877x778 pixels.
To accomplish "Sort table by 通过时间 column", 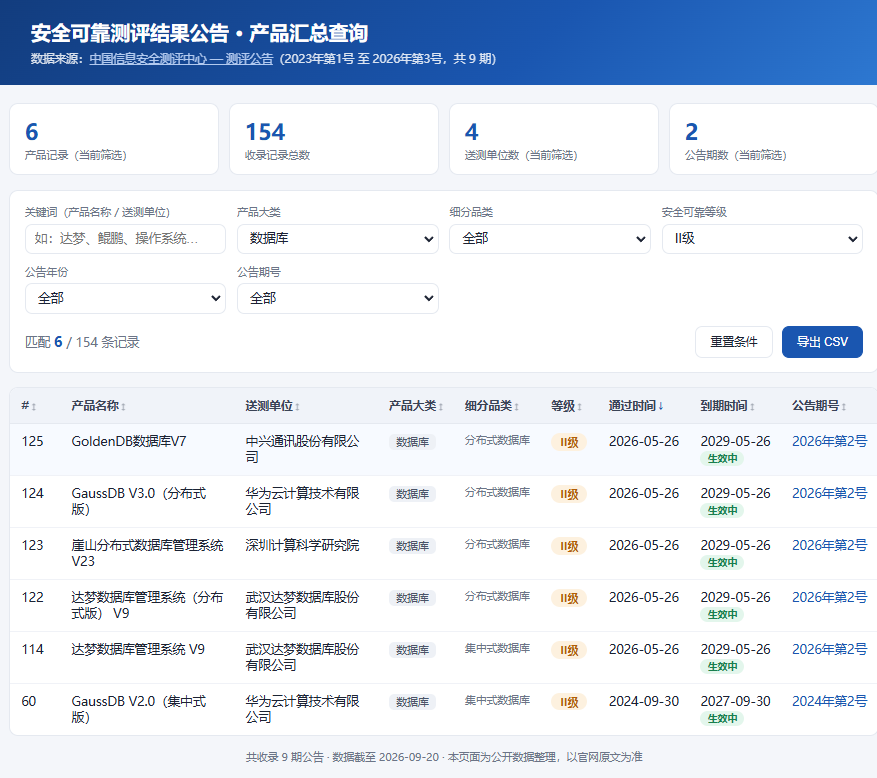I will 636,406.
